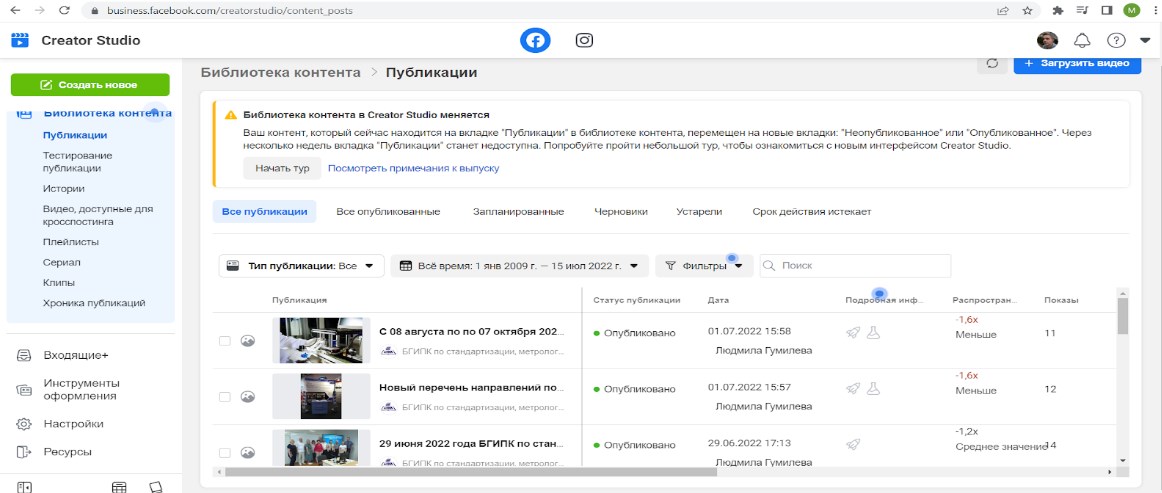Click the Поиск search field
Viewport: 1162px width, 493px height.
pos(860,266)
